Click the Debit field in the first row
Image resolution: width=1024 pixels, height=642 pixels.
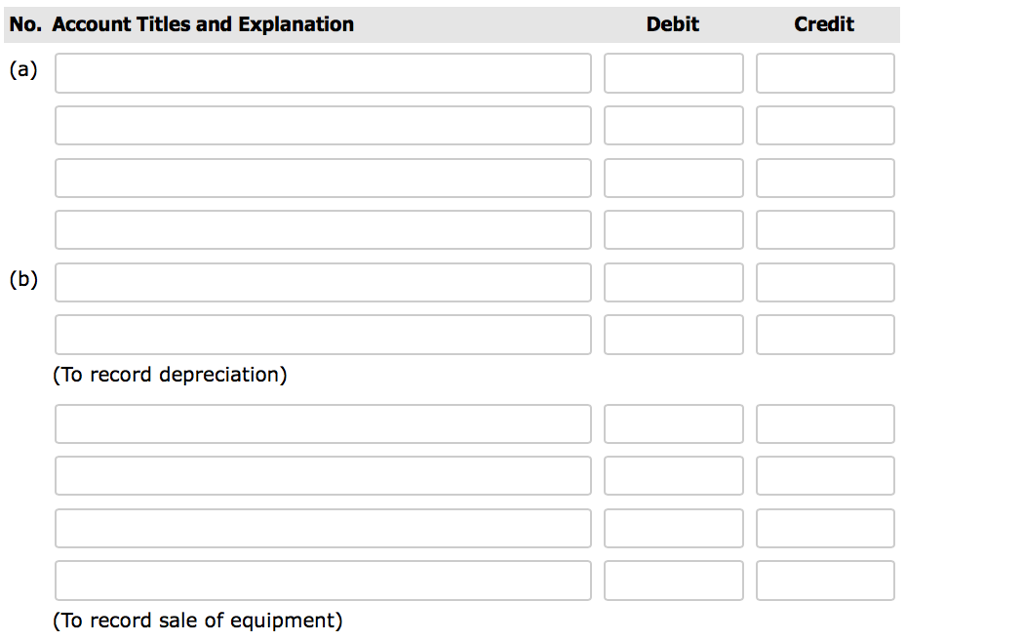(672, 72)
